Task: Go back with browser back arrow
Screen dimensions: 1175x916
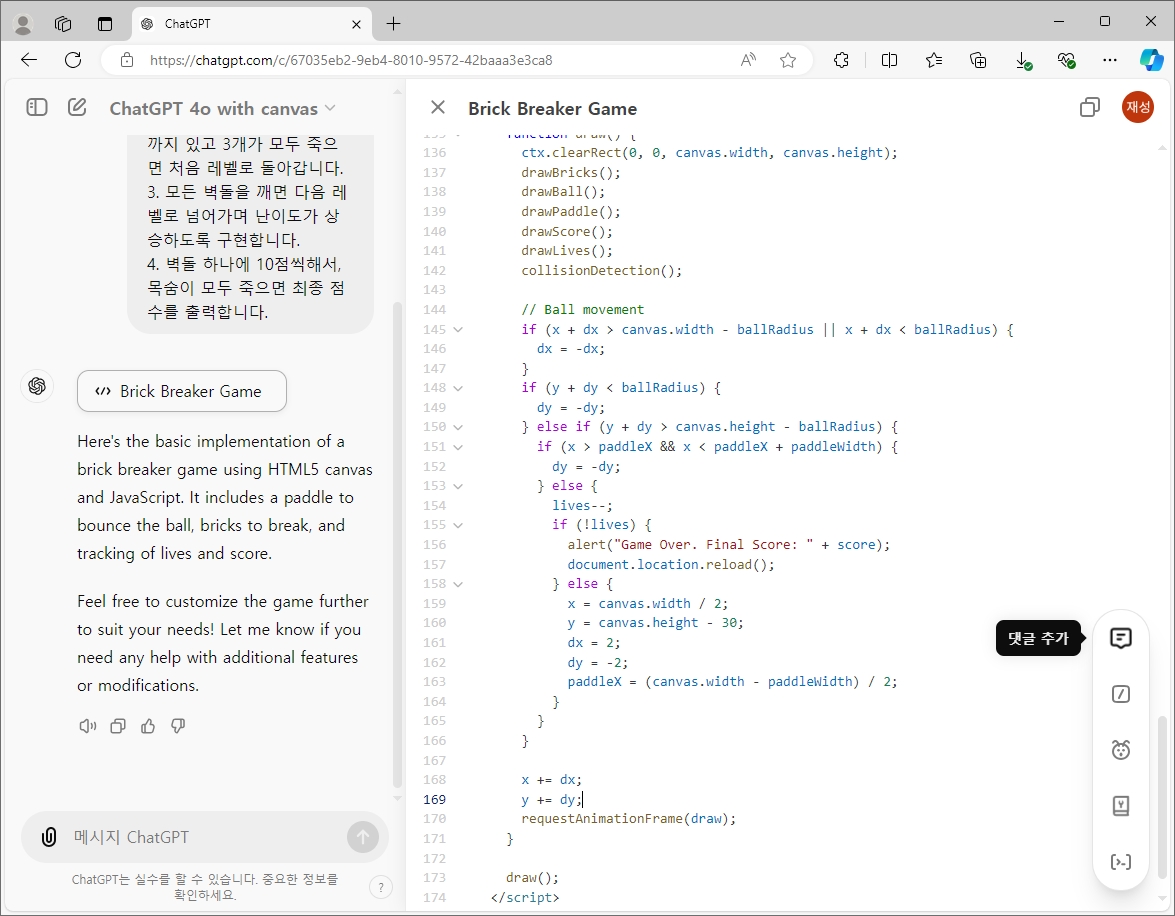Action: coord(29,60)
